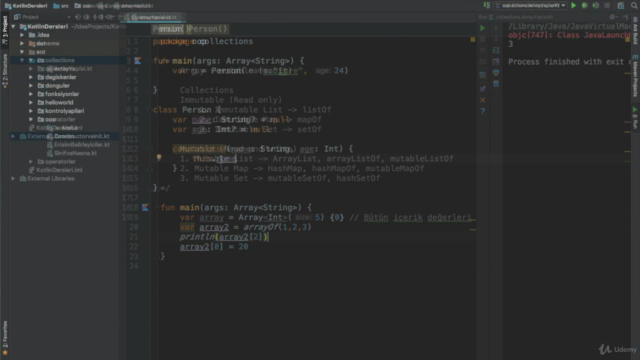This screenshot has height=360, width=640.
Task: Open the run configuration dropdown
Action: click(x=530, y=6)
